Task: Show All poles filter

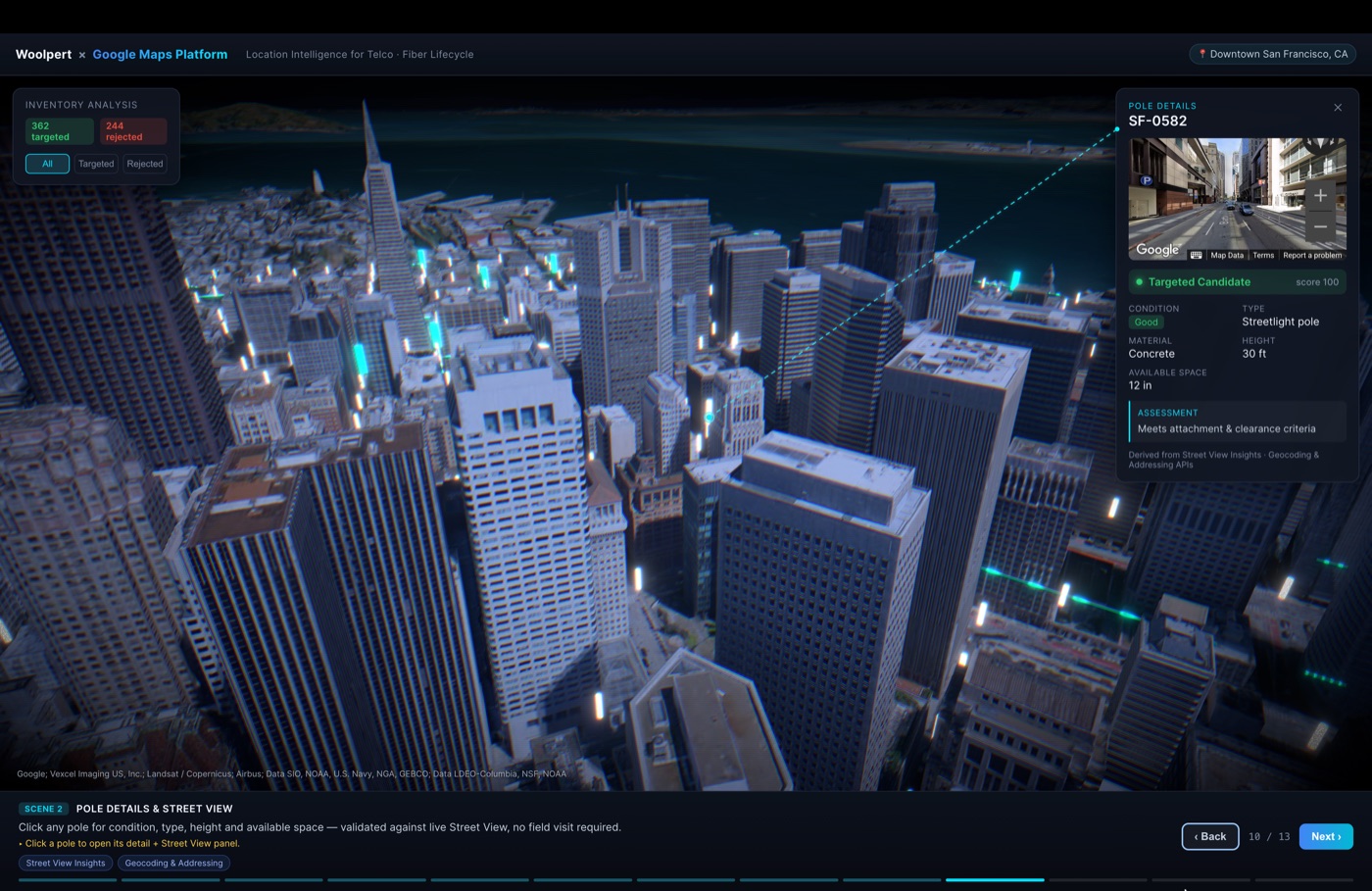Action: point(47,164)
